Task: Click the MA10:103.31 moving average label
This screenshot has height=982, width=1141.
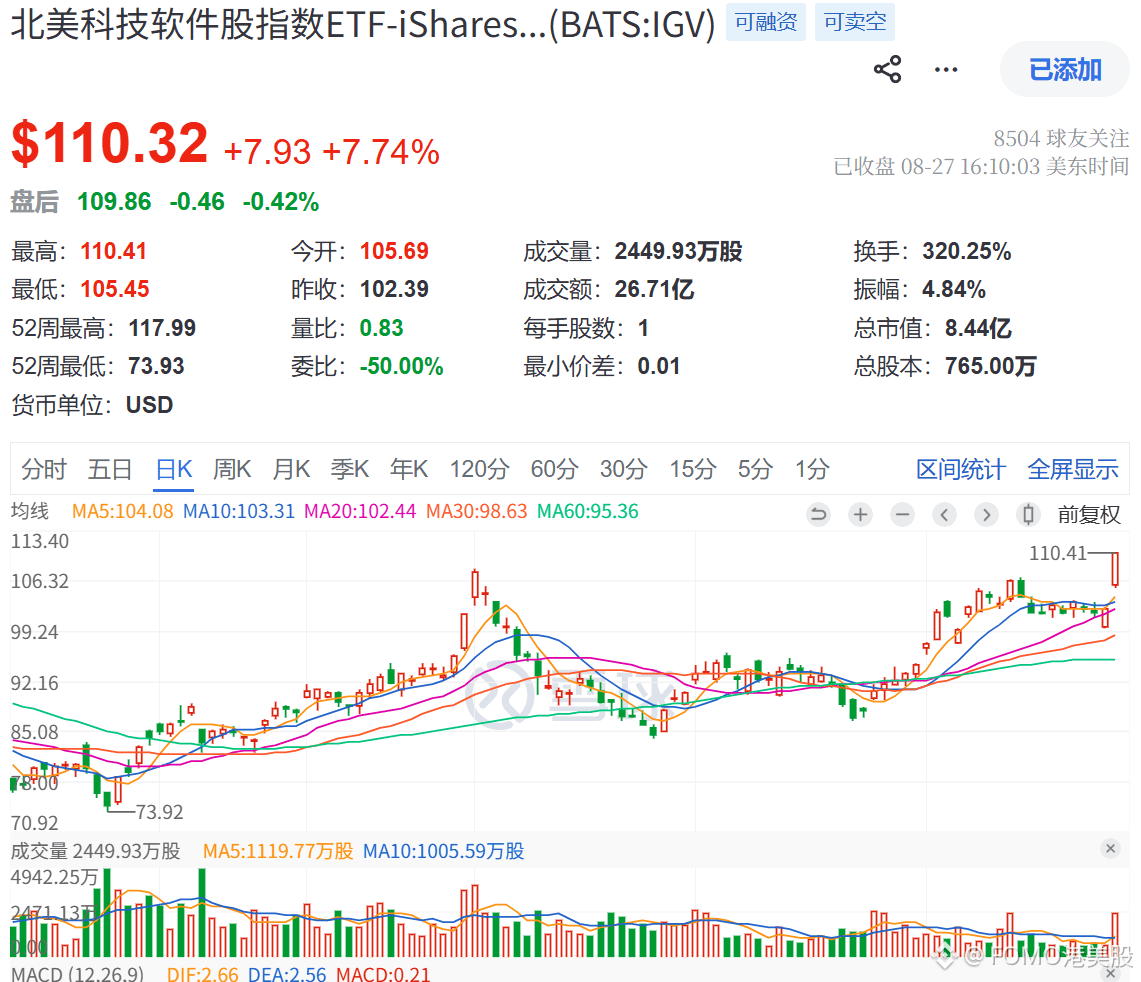Action: [239, 511]
